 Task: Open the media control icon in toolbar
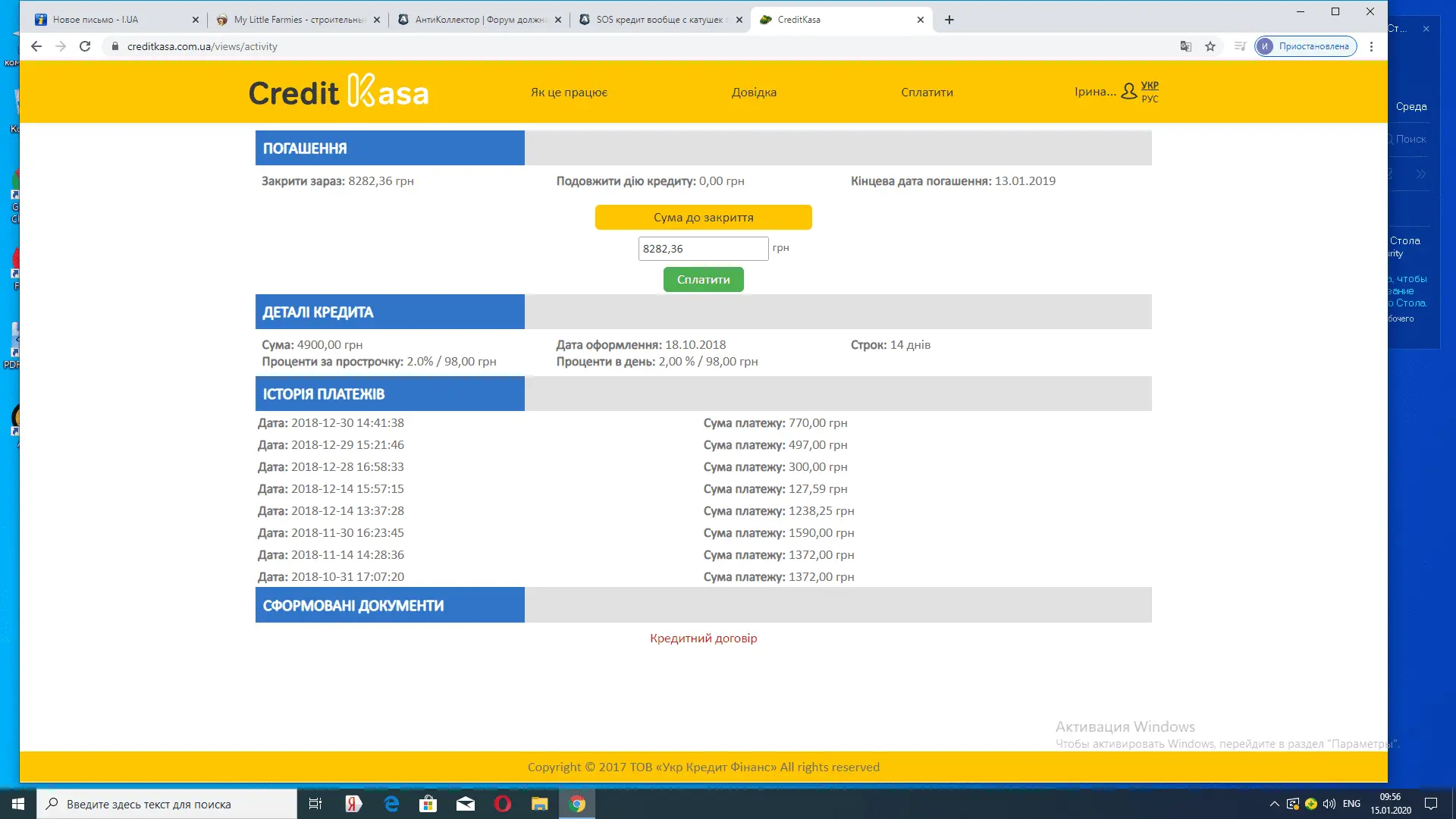pyautogui.click(x=1240, y=46)
